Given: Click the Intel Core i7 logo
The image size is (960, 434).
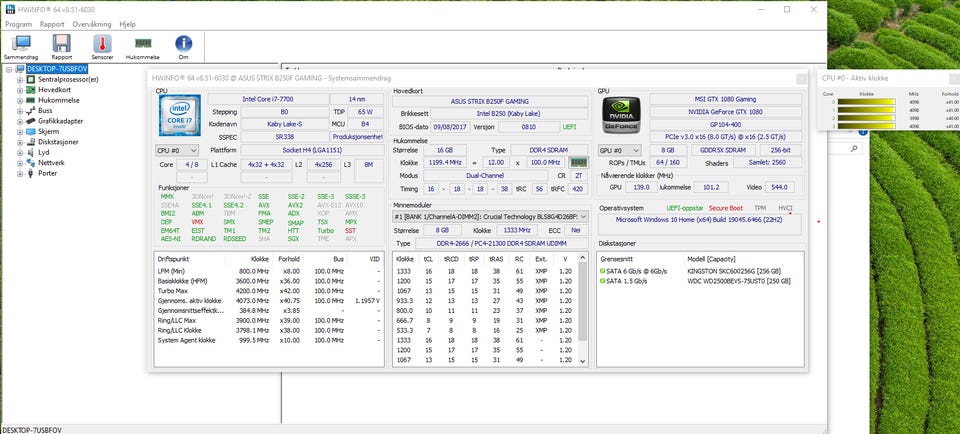Looking at the screenshot, I should pyautogui.click(x=179, y=115).
